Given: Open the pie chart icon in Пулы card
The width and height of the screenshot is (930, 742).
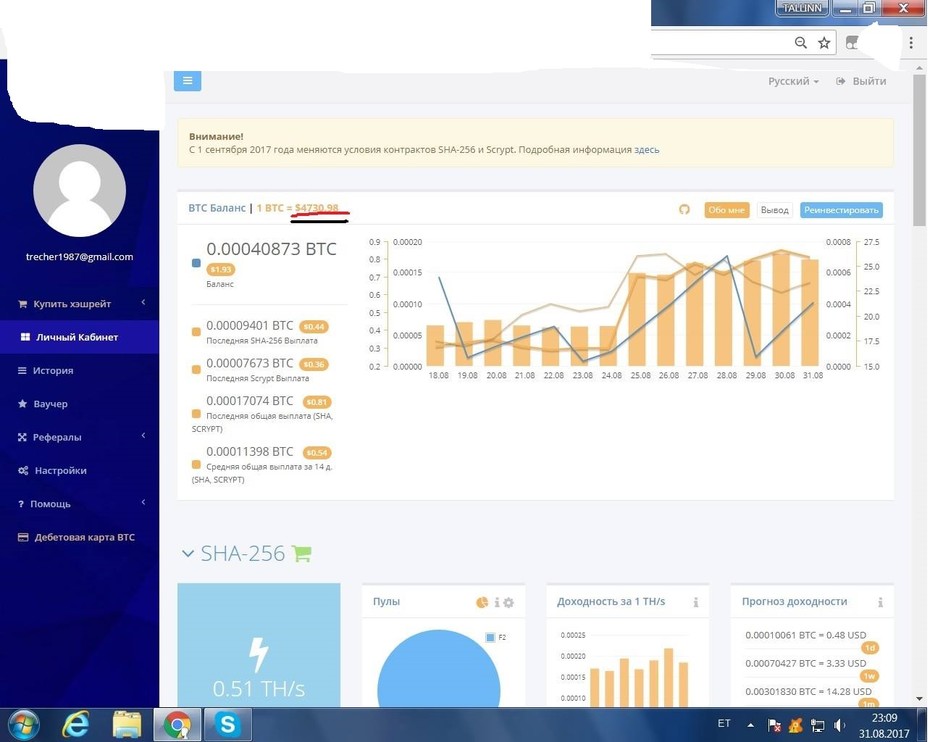Looking at the screenshot, I should coord(482,602).
